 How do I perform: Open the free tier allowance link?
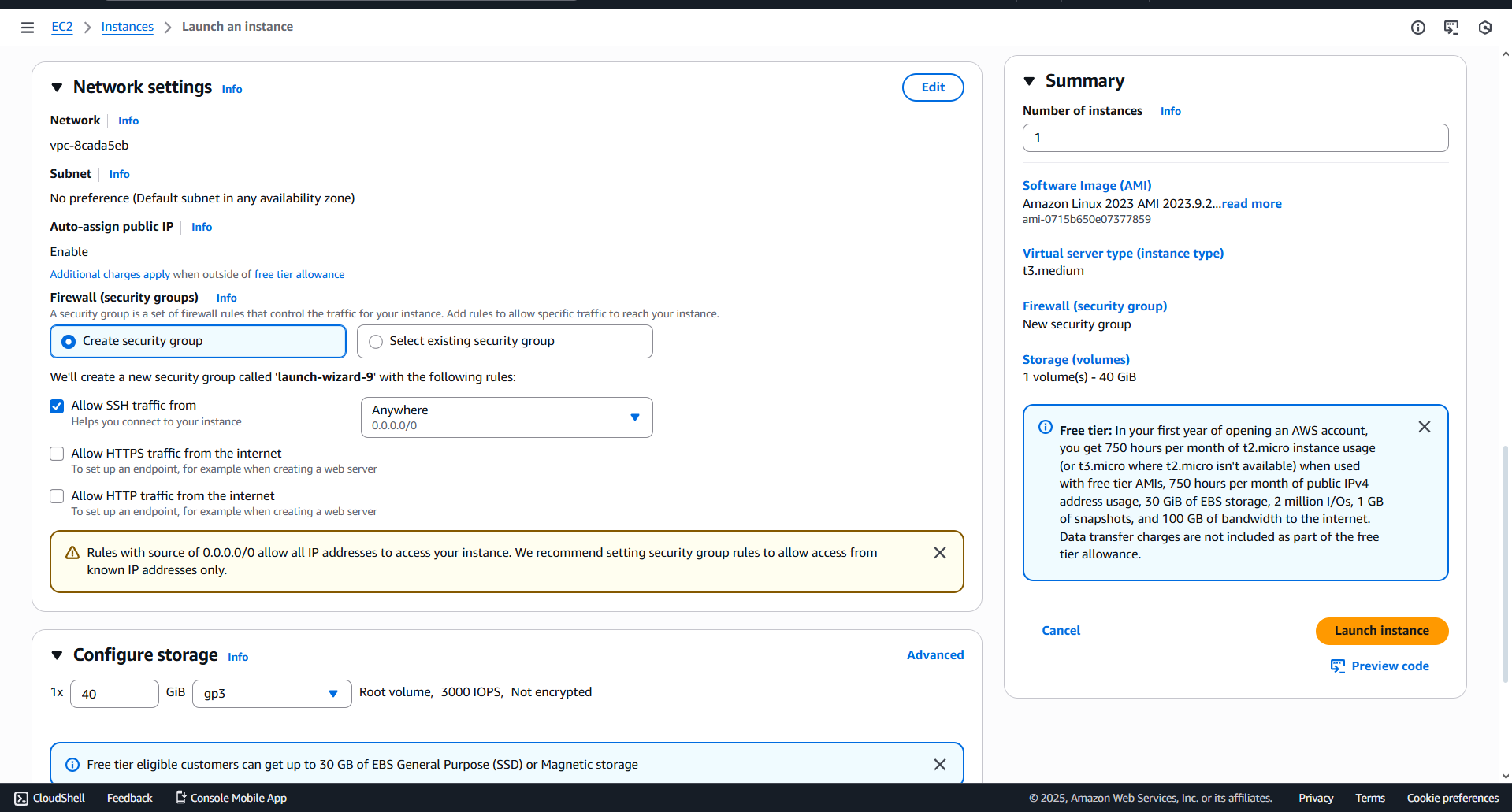click(299, 274)
